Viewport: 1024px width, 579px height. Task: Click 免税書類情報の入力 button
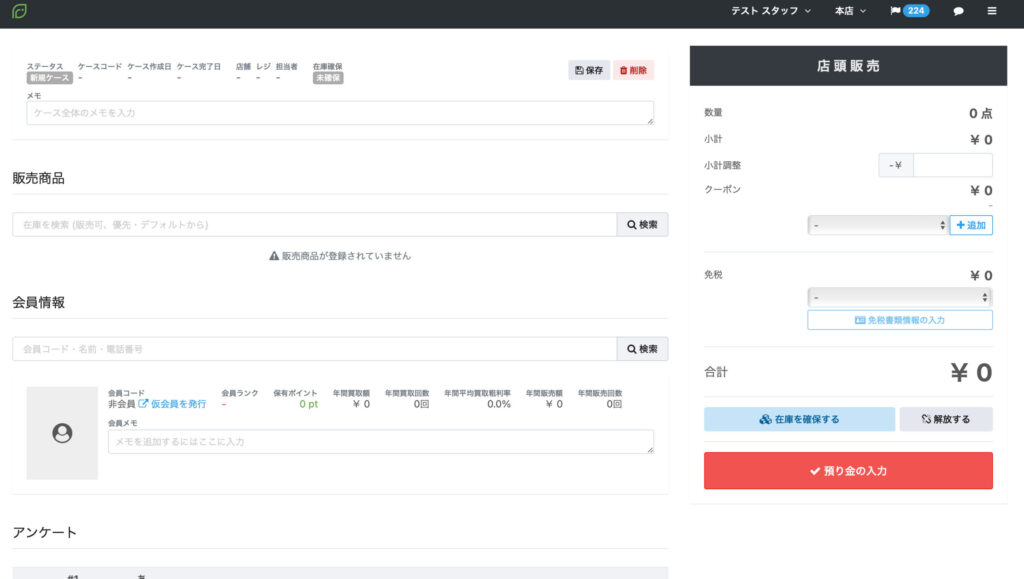pos(899,320)
